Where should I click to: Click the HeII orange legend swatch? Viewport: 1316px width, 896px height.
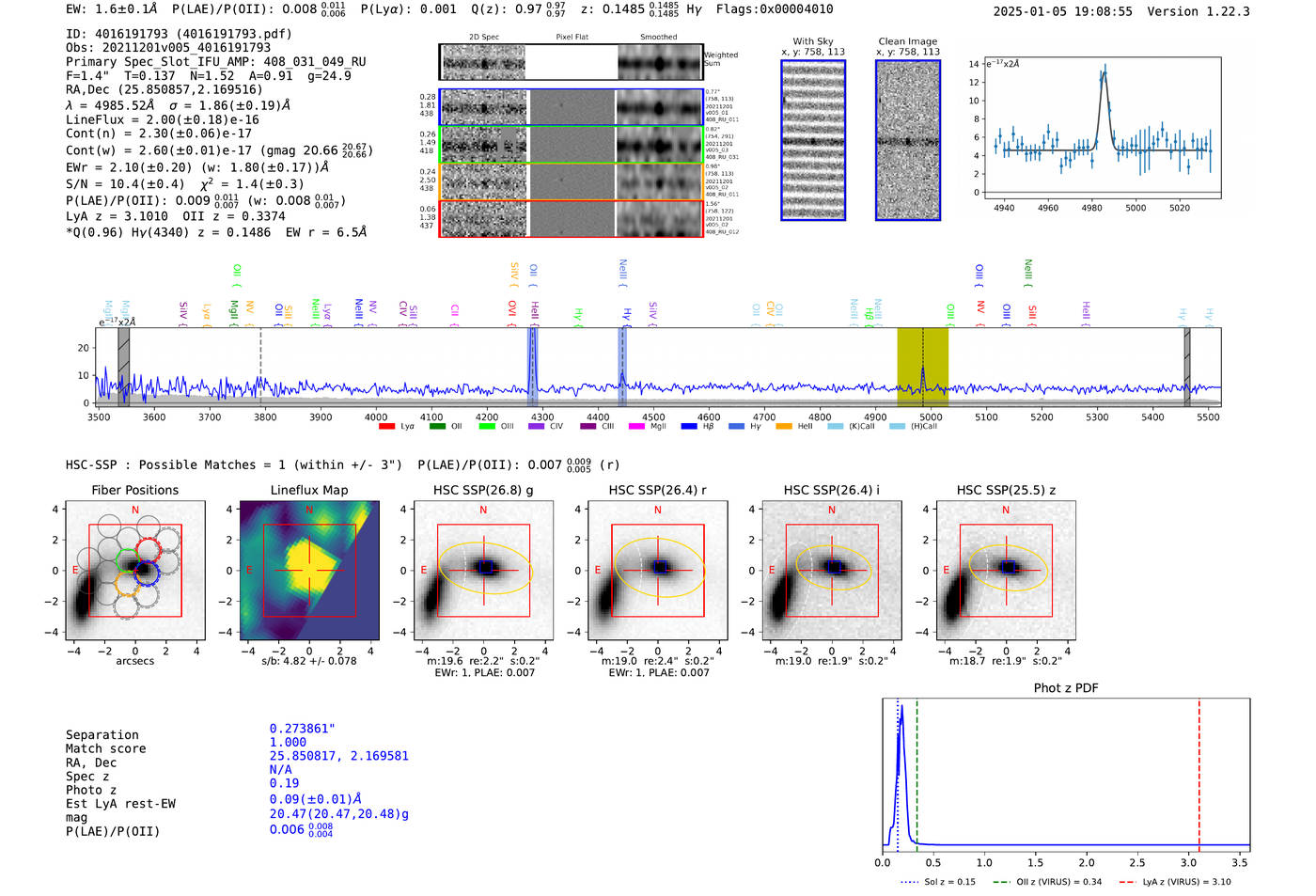pyautogui.click(x=784, y=427)
